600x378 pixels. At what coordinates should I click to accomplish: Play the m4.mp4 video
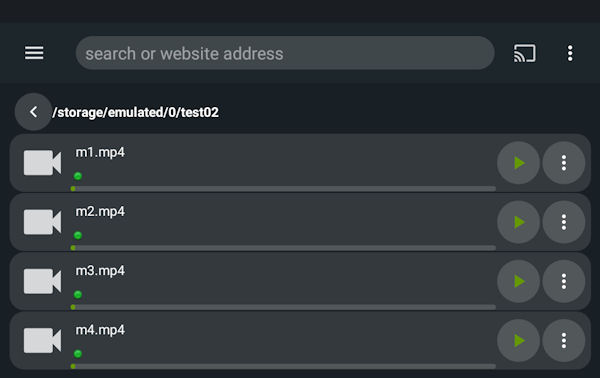[518, 341]
